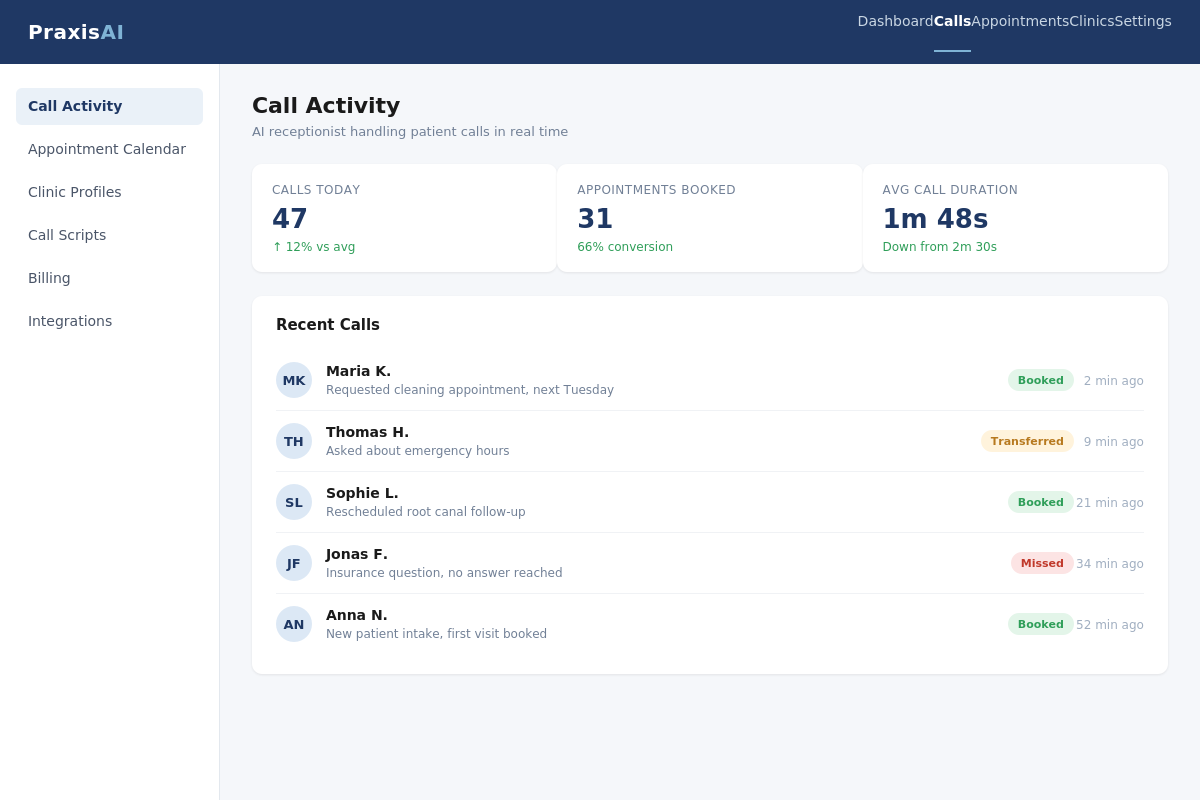The height and width of the screenshot is (800, 1200).
Task: Select Call Activity in the sidebar
Action: tap(109, 106)
